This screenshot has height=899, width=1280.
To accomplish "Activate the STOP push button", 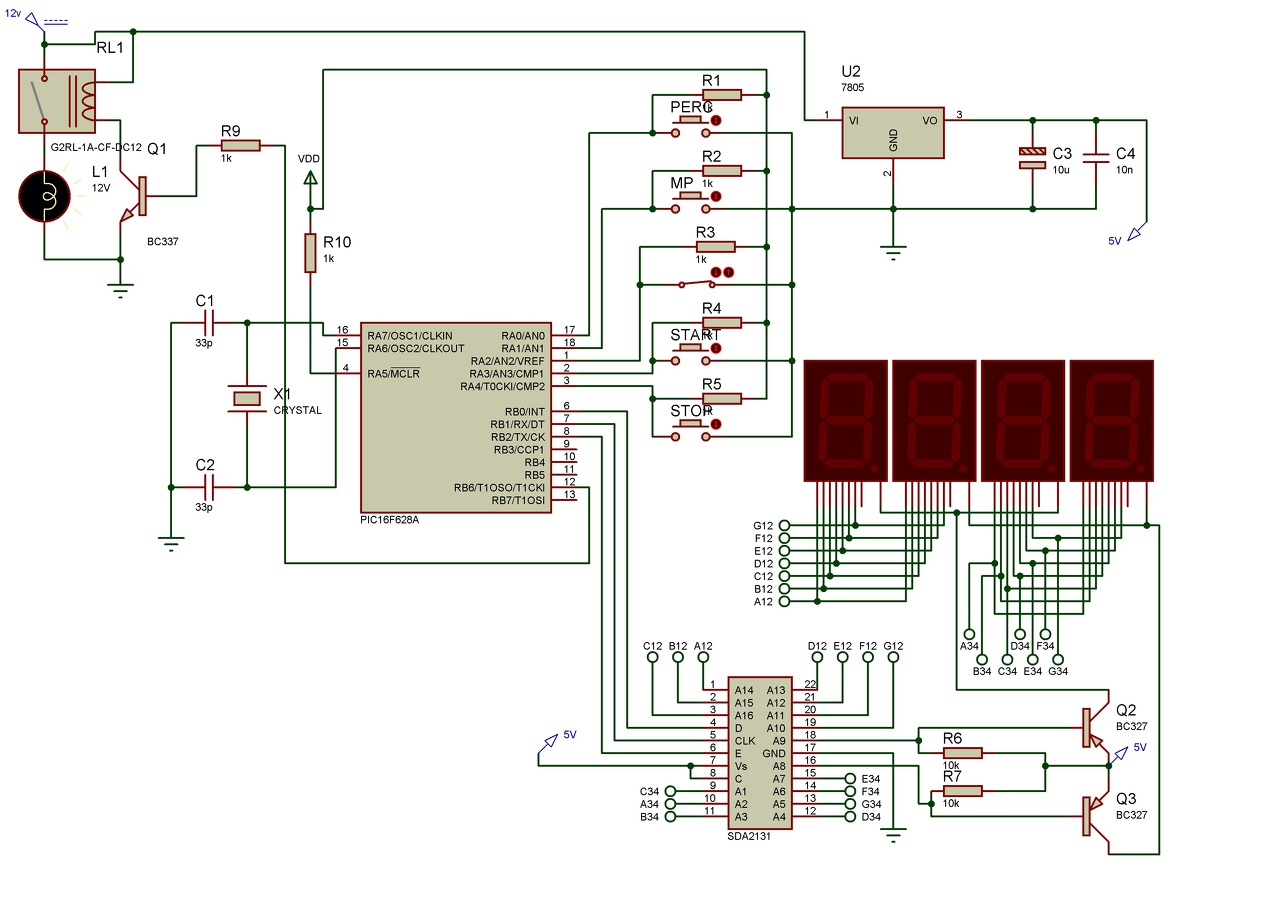I will click(691, 429).
